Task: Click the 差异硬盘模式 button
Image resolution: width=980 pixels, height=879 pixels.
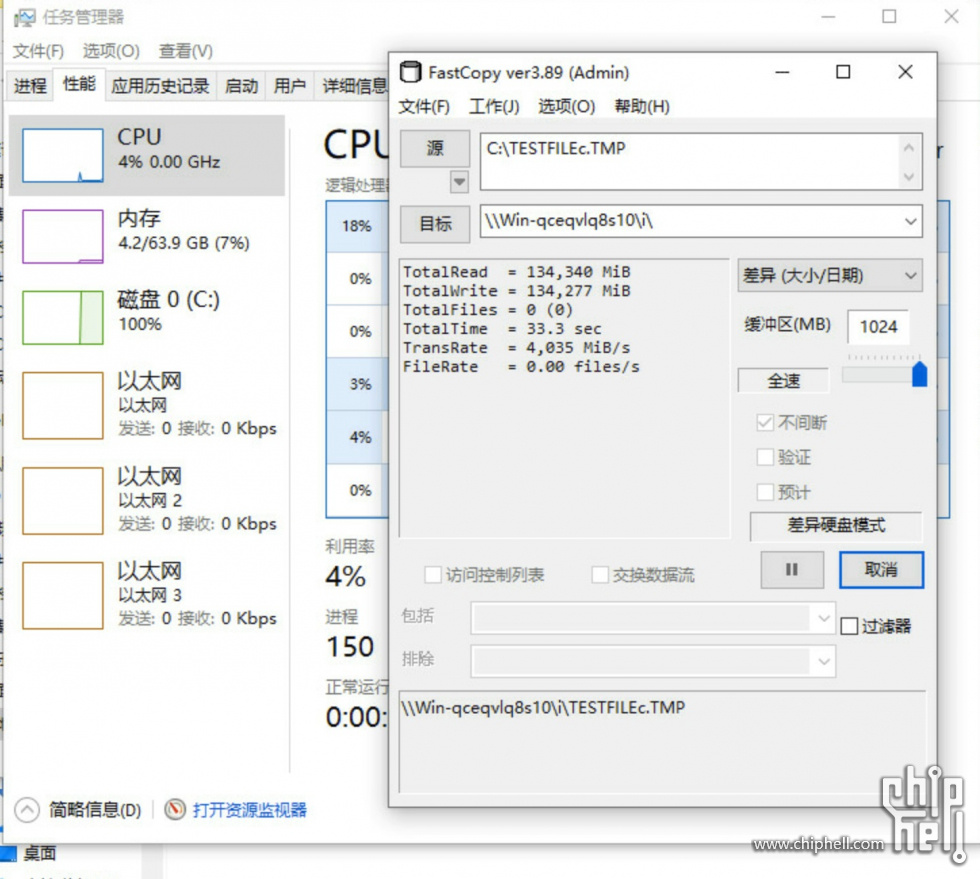Action: pyautogui.click(x=836, y=525)
